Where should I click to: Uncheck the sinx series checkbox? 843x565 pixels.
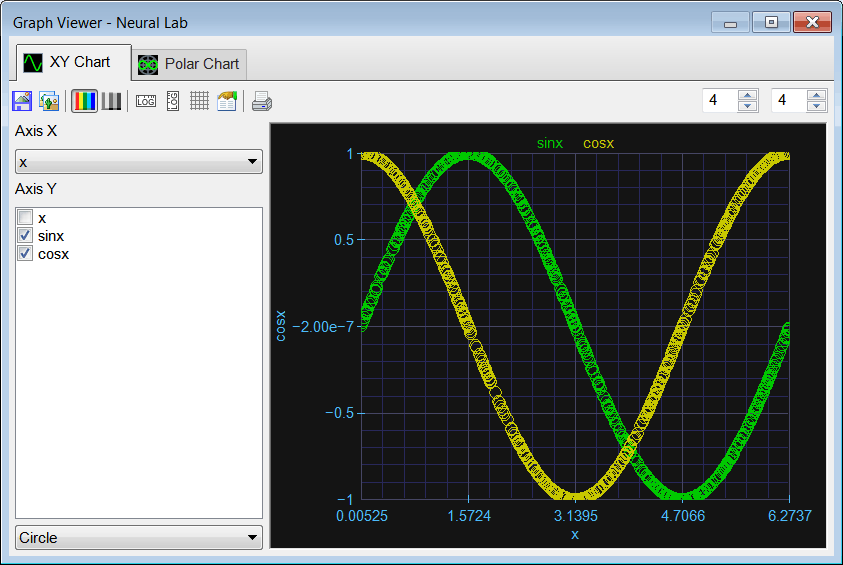click(x=25, y=235)
